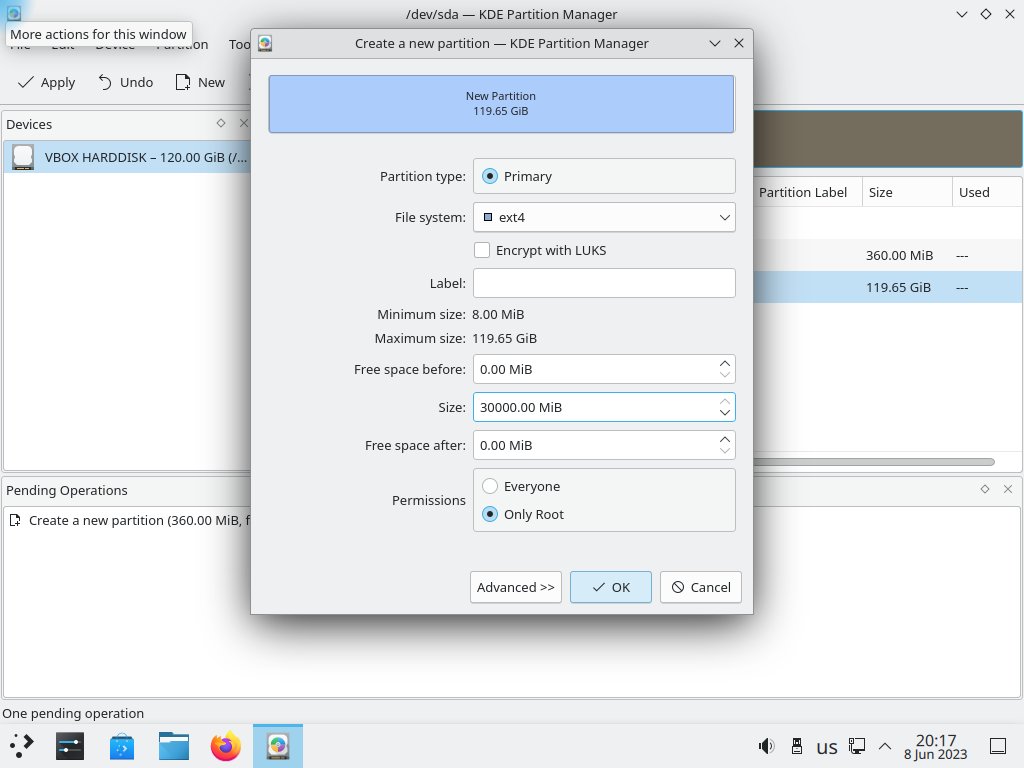The width and height of the screenshot is (1024, 768).
Task: Enable Encrypt with LUKS checkbox
Action: (482, 250)
